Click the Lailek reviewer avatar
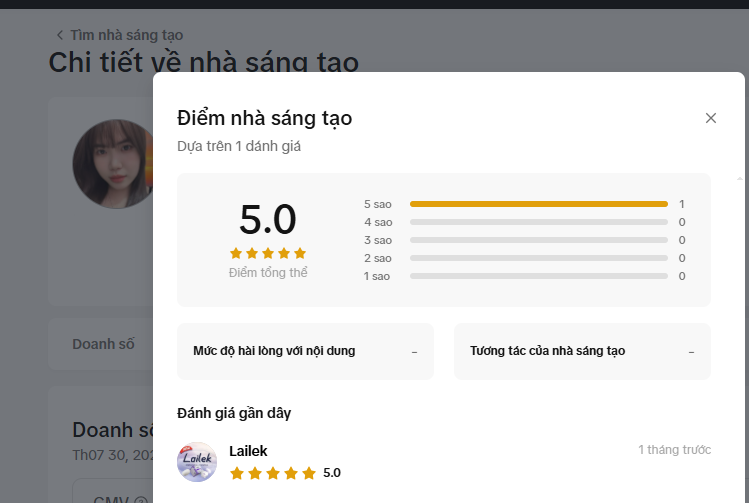 coord(197,462)
